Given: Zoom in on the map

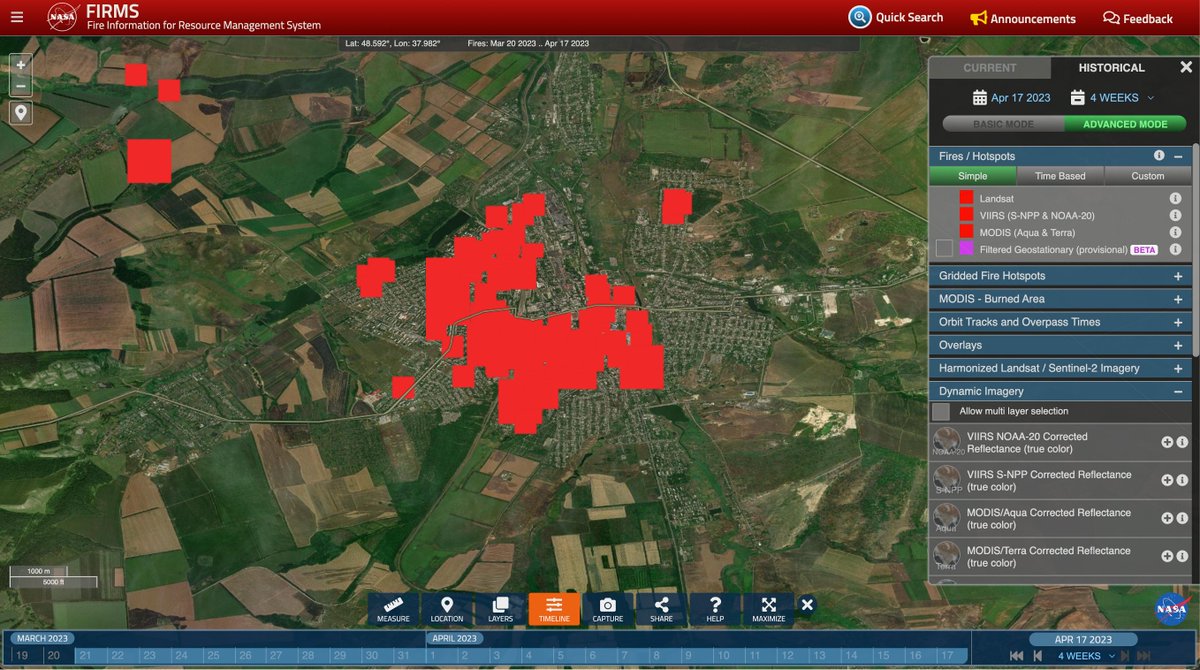Looking at the screenshot, I should (21, 63).
